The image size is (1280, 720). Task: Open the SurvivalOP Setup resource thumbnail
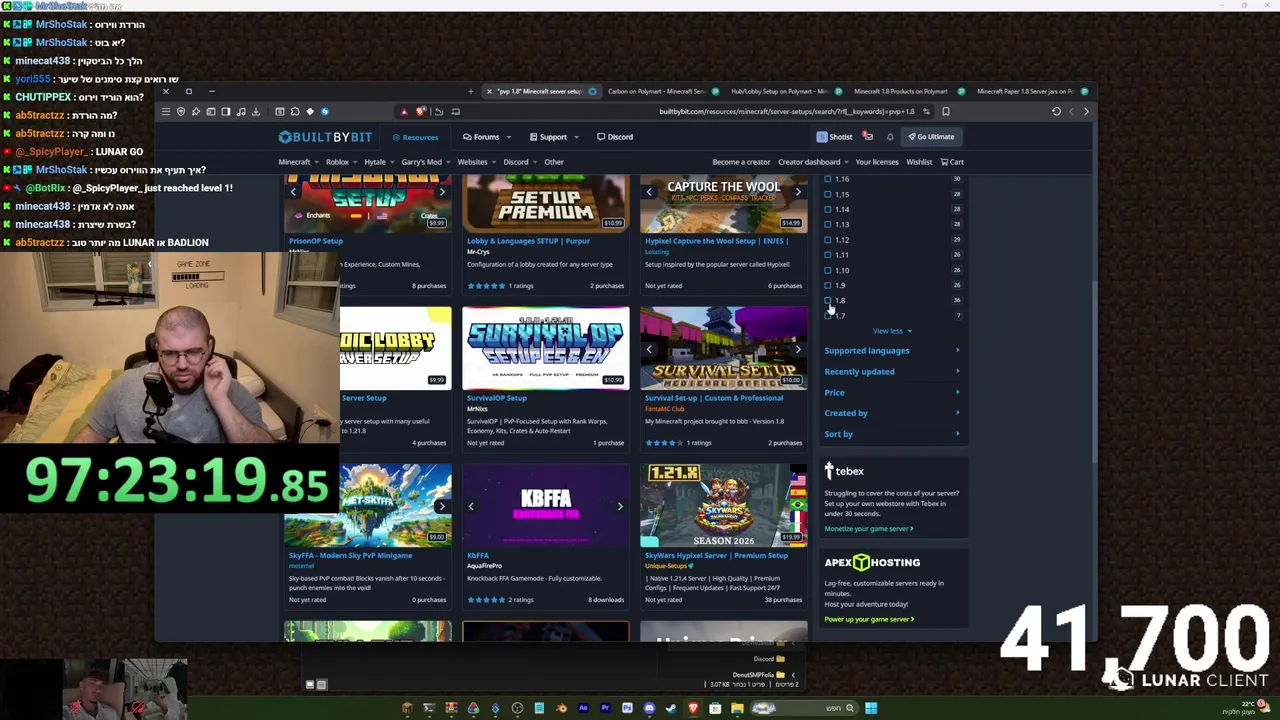click(x=546, y=348)
